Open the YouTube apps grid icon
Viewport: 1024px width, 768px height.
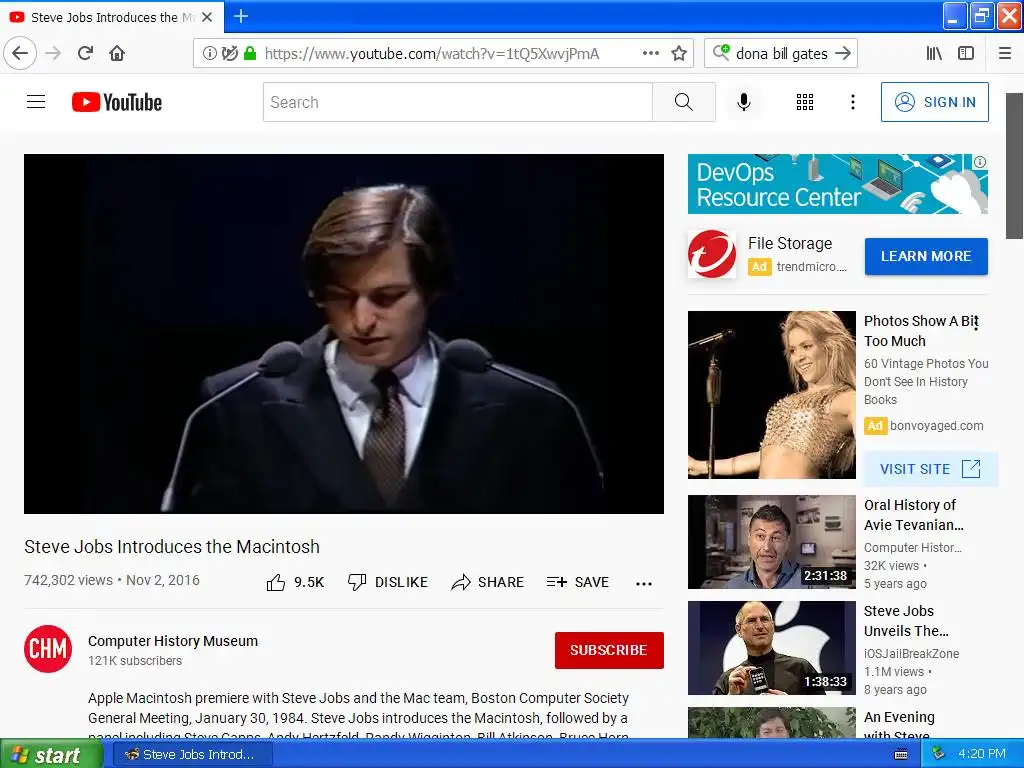click(x=805, y=102)
